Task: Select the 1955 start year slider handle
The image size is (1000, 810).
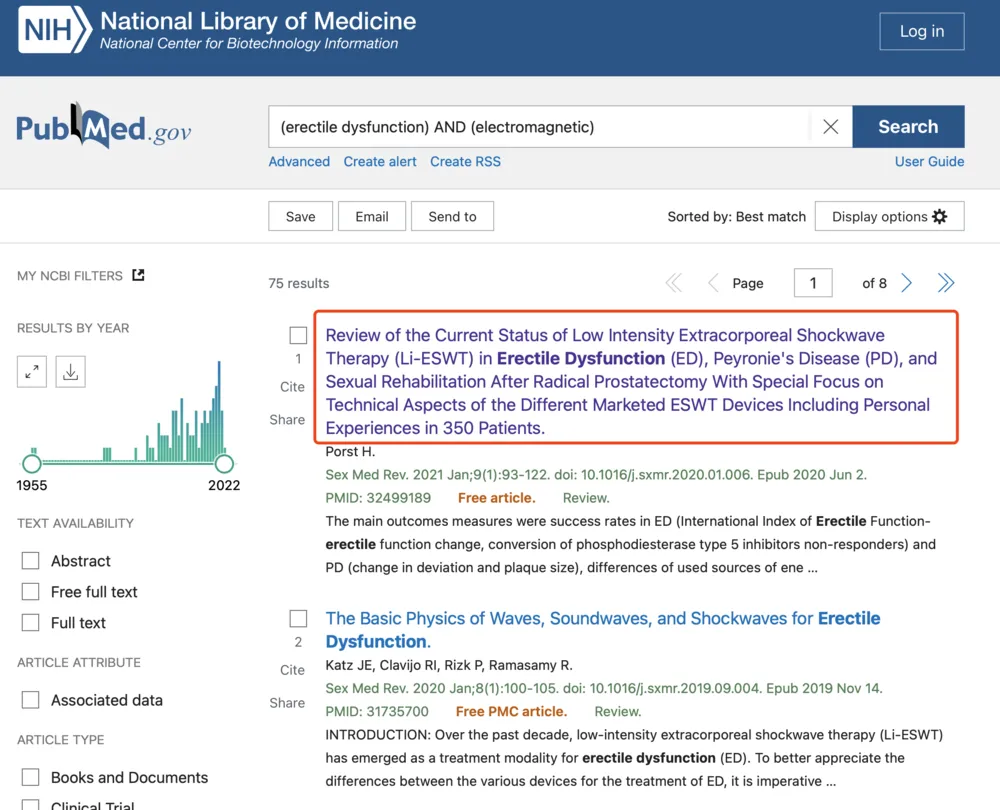Action: coord(32,463)
